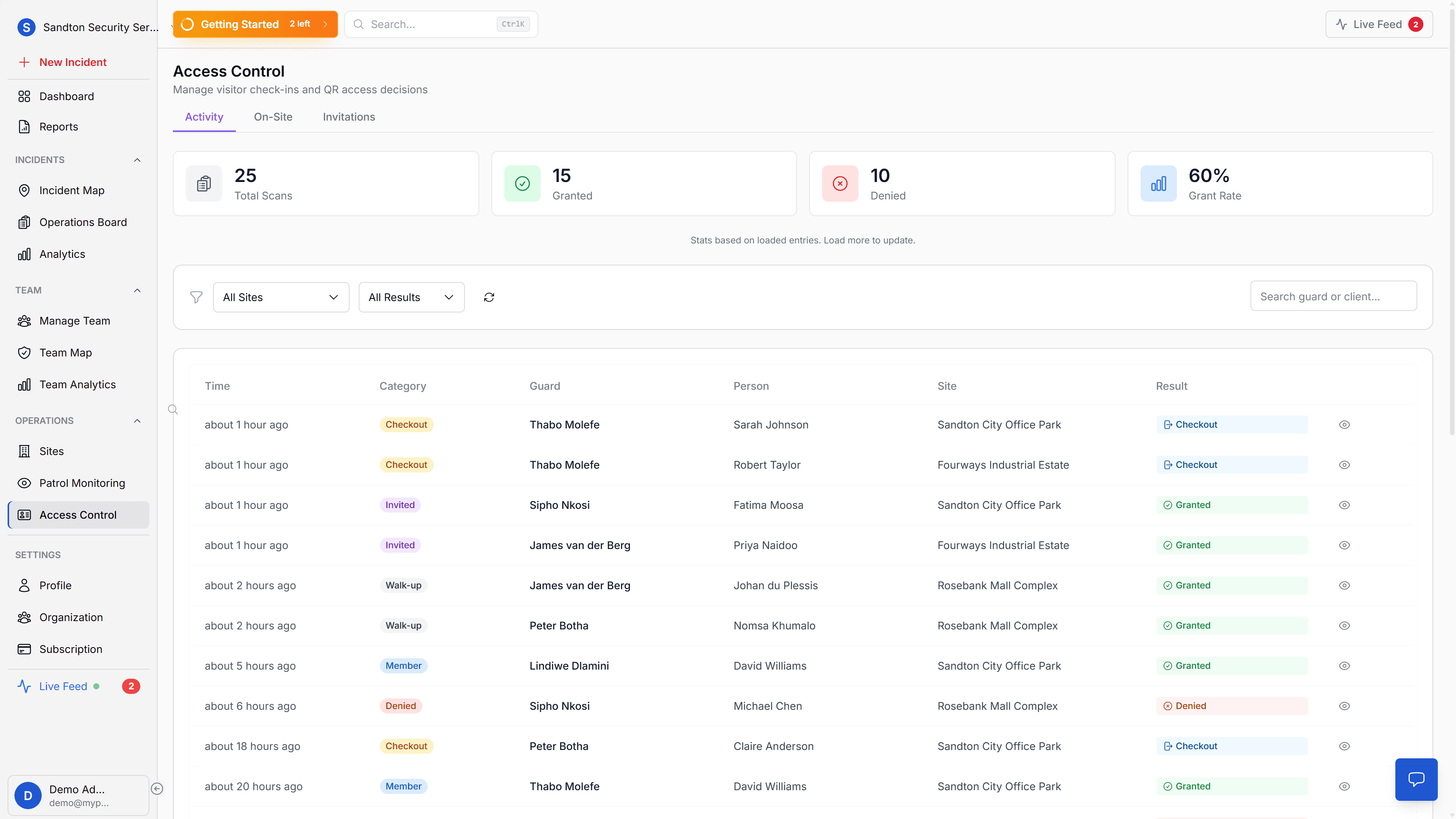View details for Sarah Johnson entry

click(1344, 425)
